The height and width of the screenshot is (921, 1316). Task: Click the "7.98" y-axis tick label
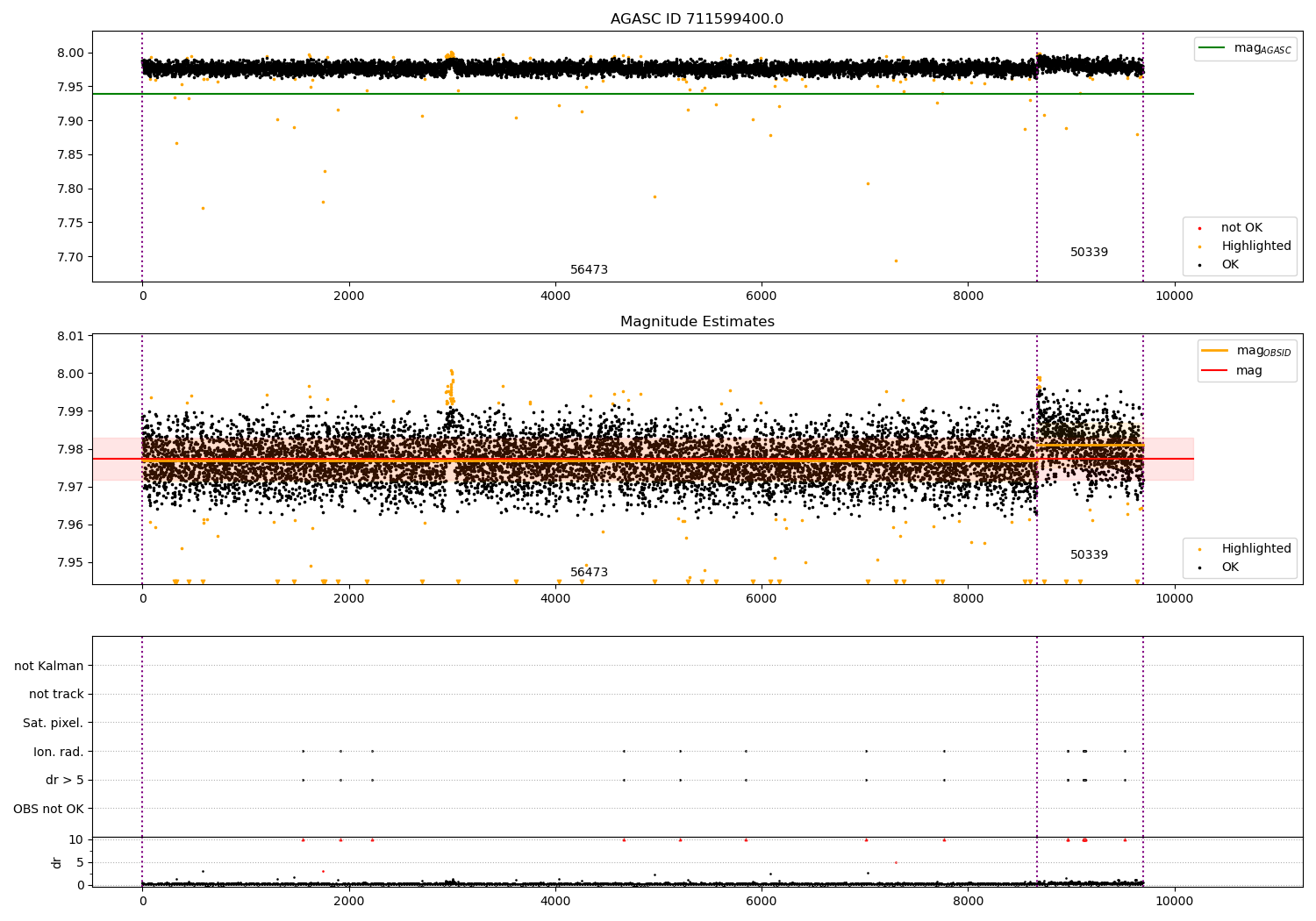coord(71,450)
